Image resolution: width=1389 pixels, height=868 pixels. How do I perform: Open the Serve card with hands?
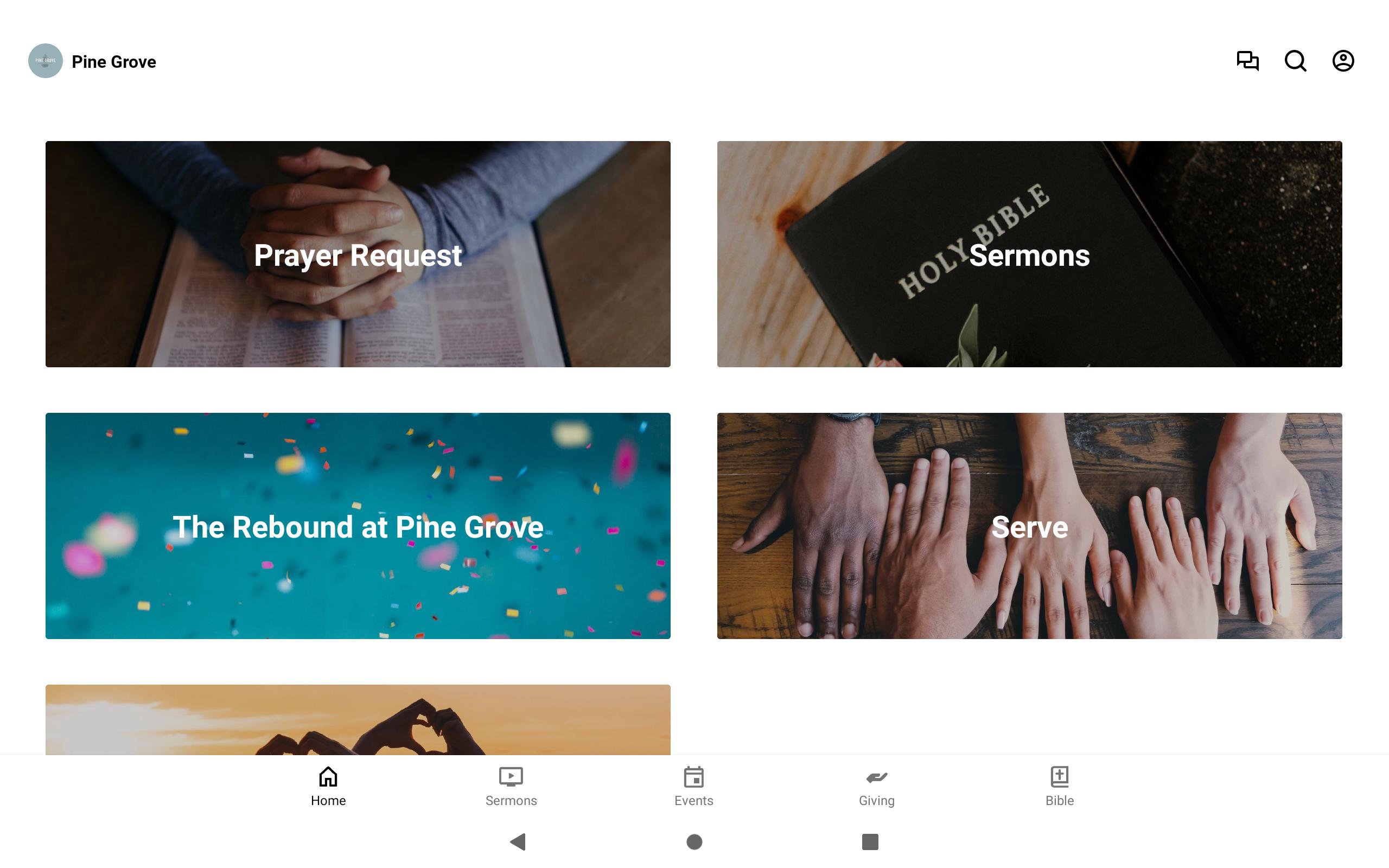pyautogui.click(x=1029, y=526)
